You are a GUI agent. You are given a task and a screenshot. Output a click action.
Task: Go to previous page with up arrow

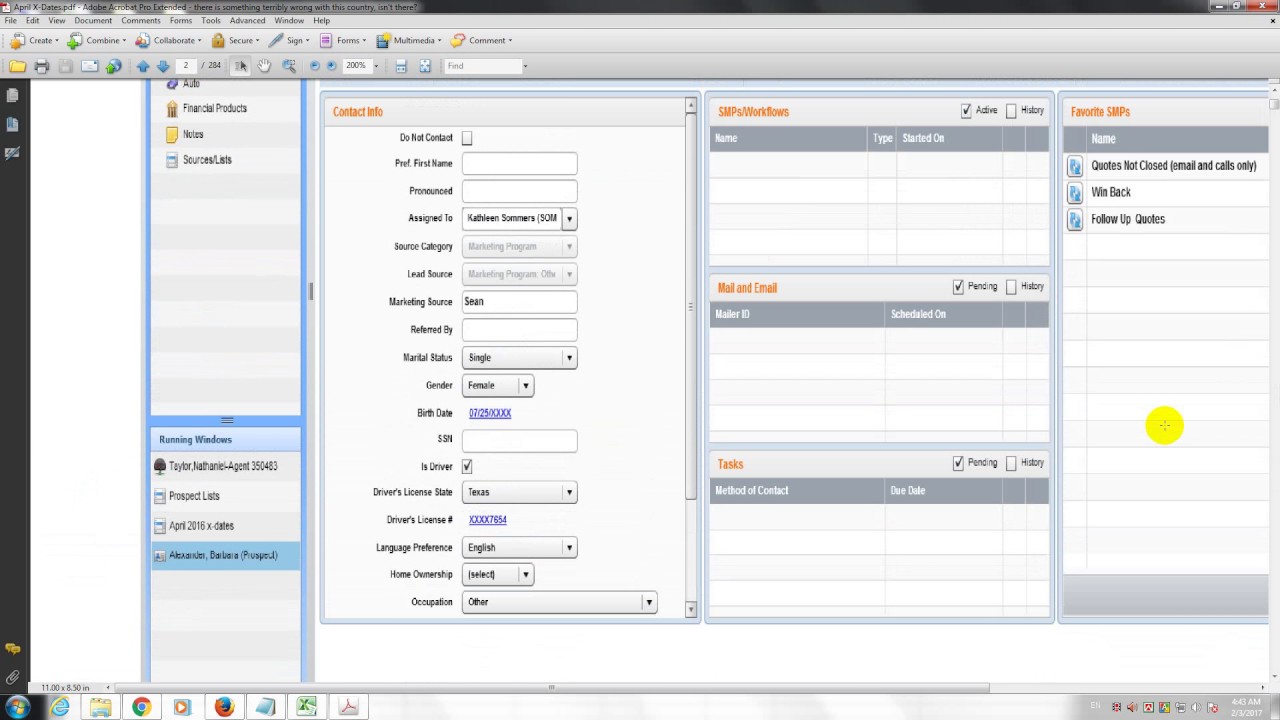[143, 66]
